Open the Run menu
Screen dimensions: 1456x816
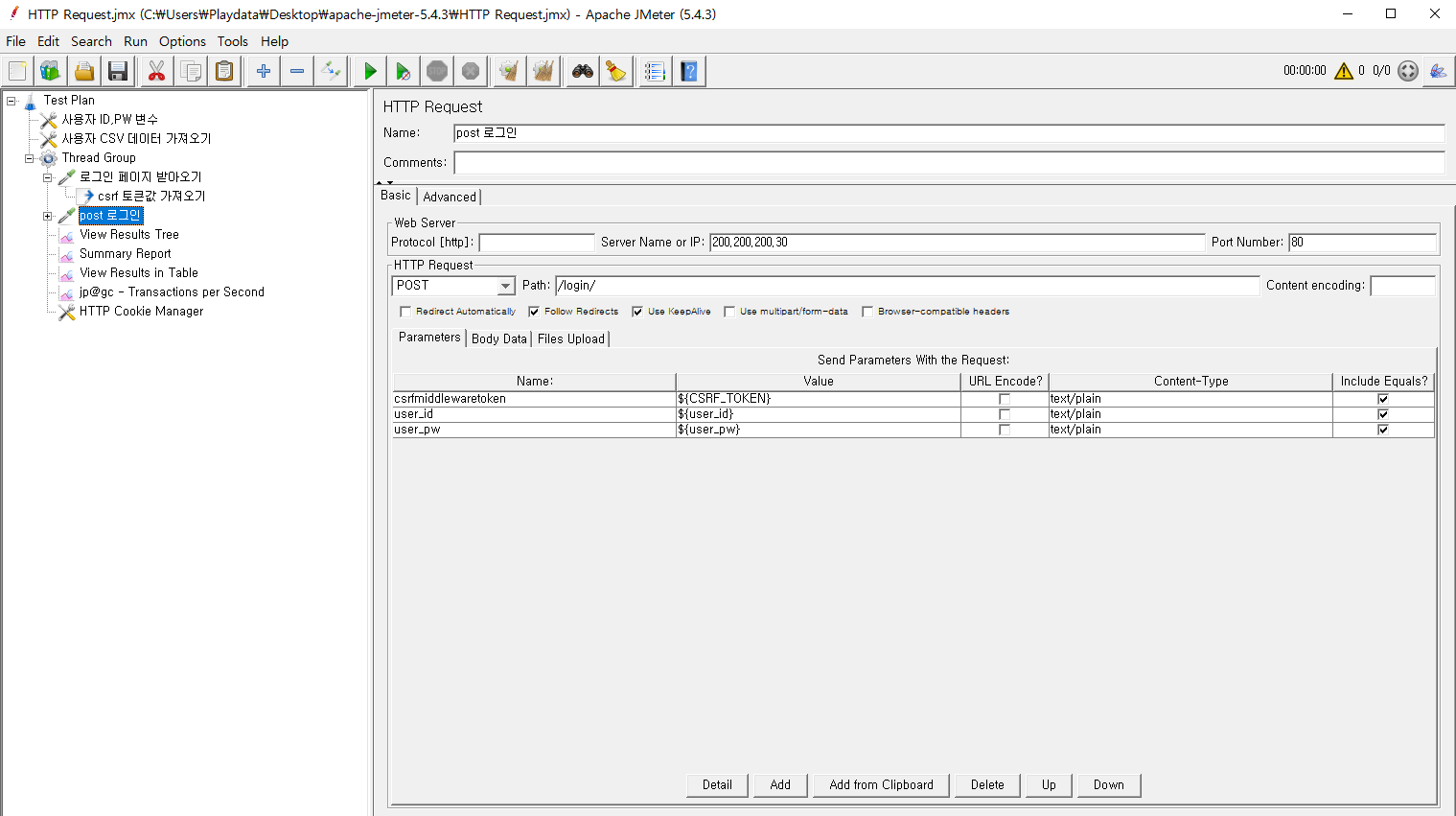tap(136, 41)
